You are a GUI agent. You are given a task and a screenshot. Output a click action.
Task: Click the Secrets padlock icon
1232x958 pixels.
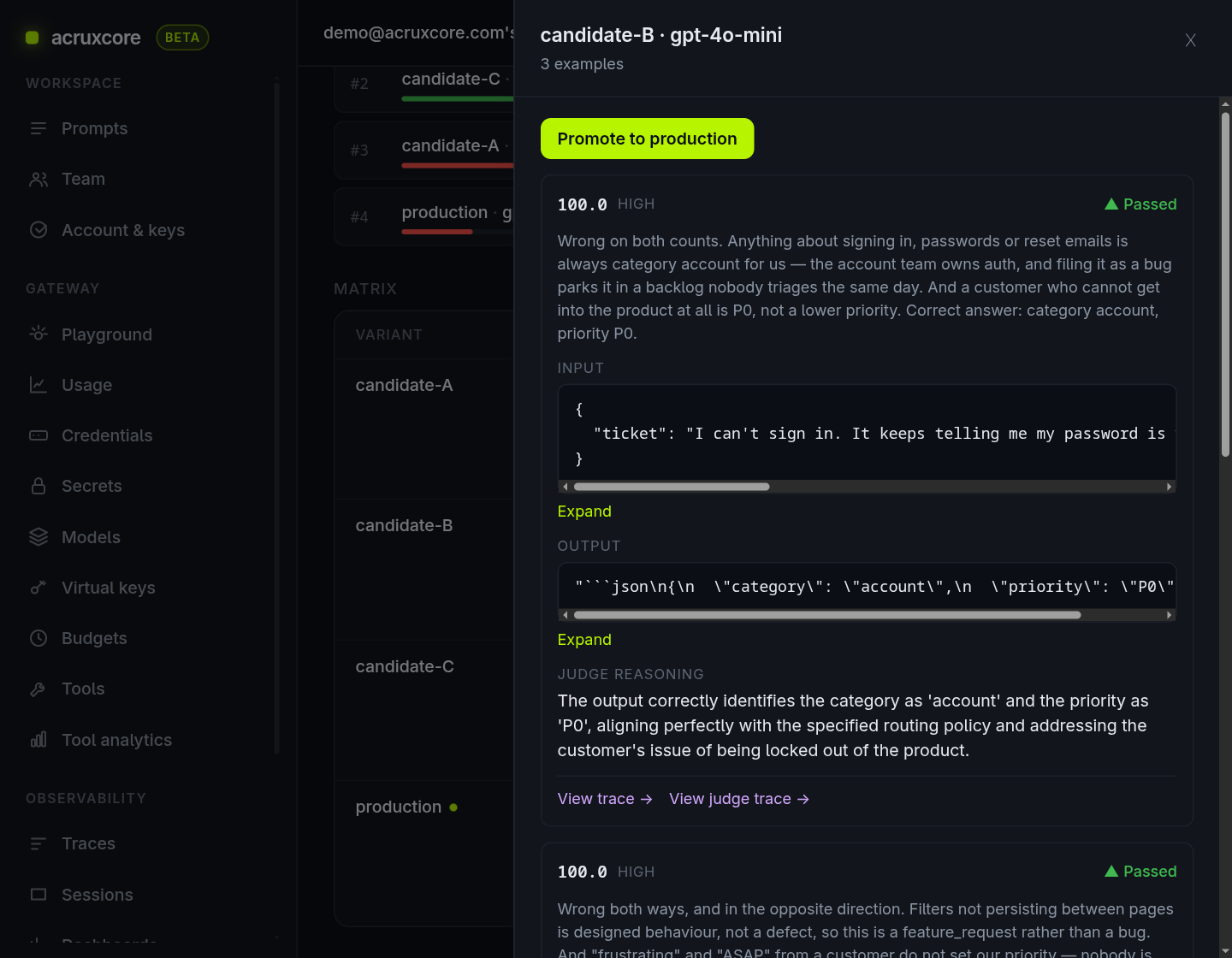(38, 486)
